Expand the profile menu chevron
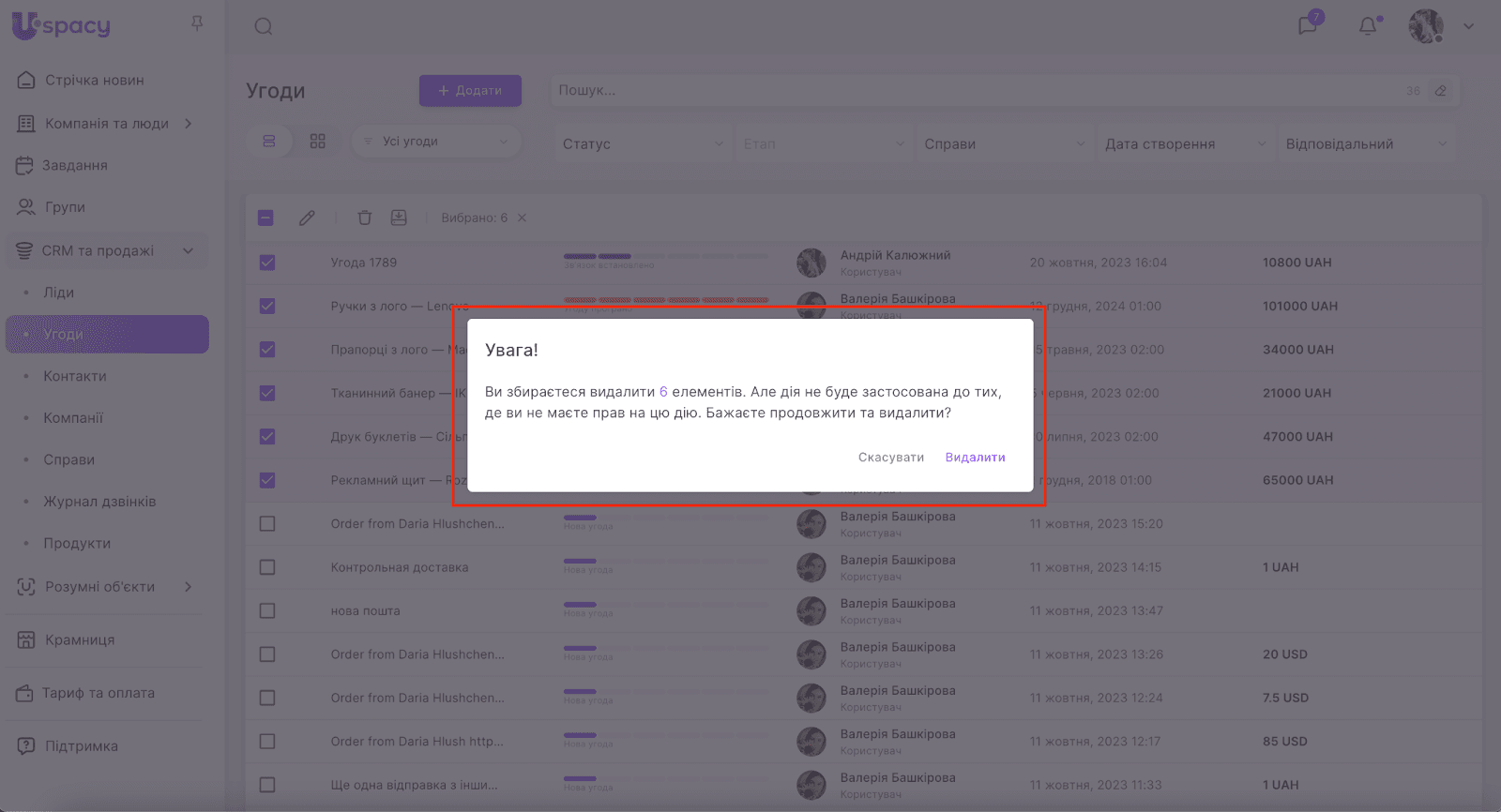Screen dimensions: 1501x812 point(1469,26)
